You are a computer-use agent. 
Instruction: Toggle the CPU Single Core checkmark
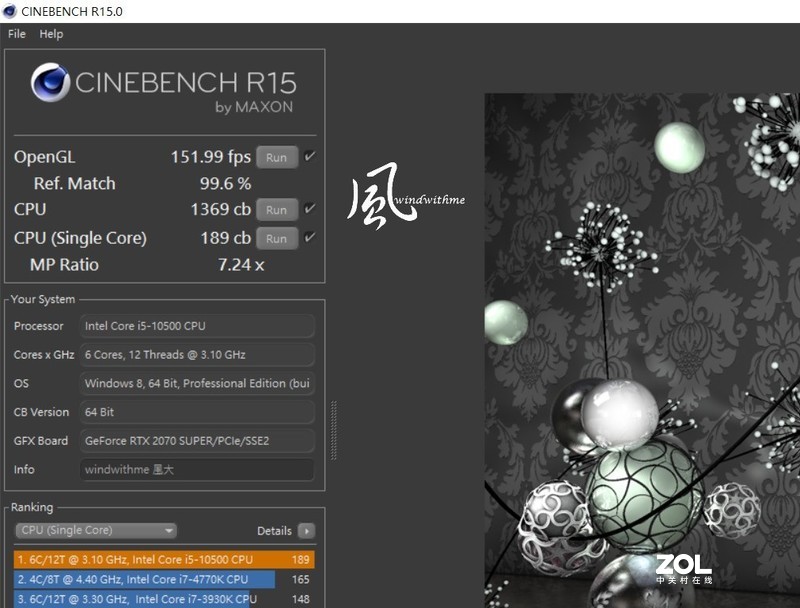308,238
